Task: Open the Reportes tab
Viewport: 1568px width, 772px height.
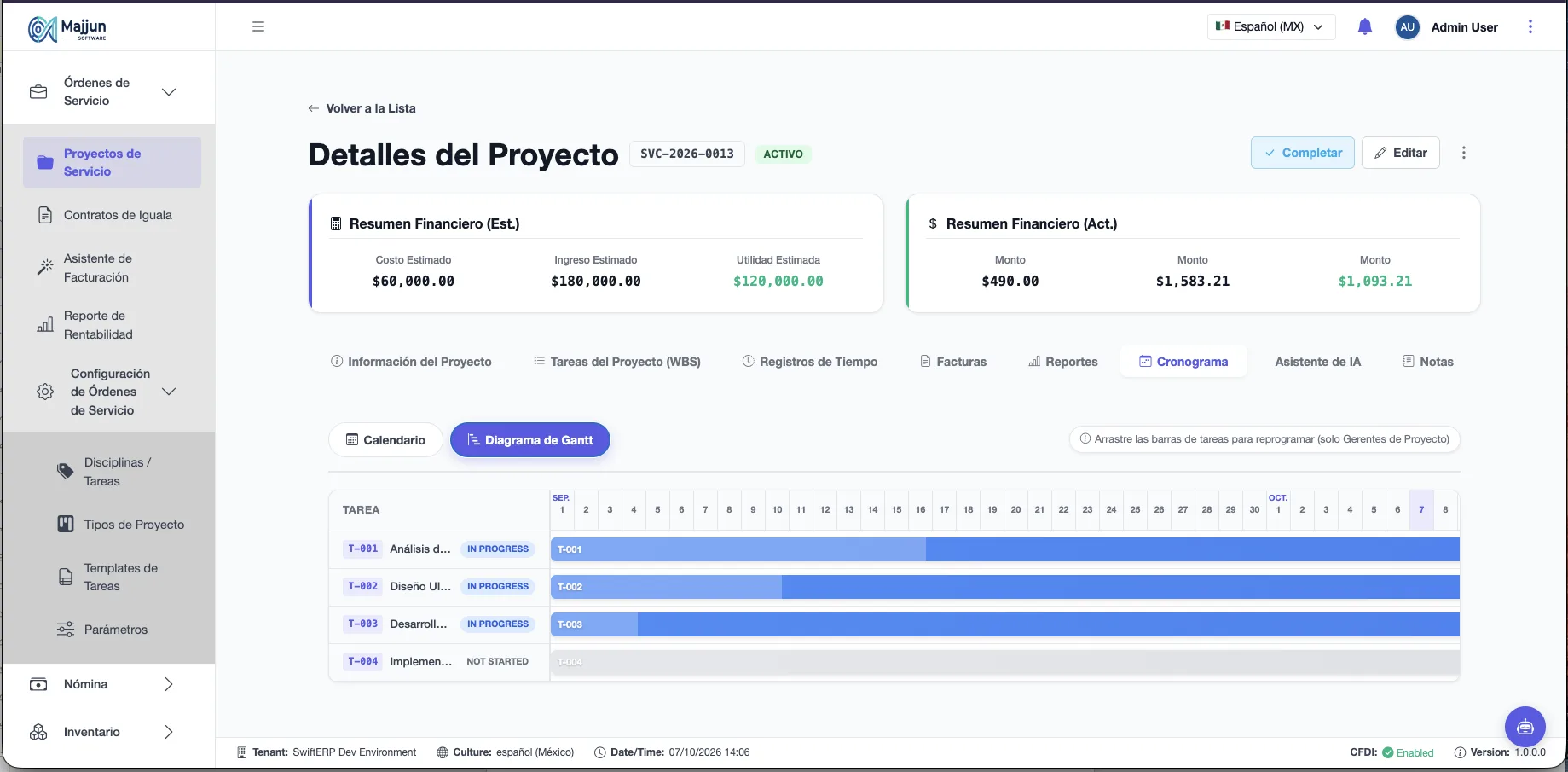Action: click(x=1063, y=362)
